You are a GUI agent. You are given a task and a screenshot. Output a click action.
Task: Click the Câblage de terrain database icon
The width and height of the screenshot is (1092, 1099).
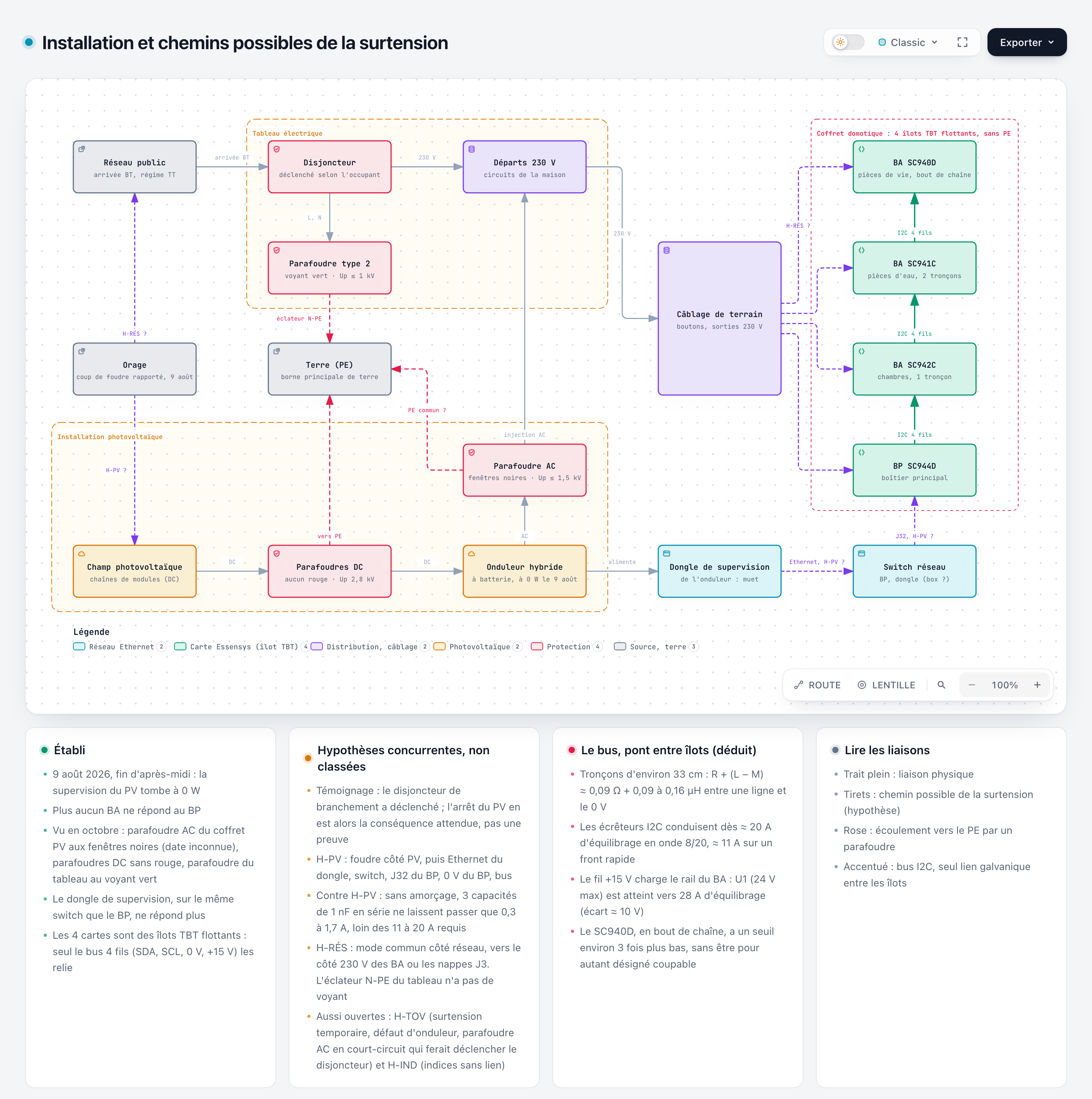tap(667, 250)
